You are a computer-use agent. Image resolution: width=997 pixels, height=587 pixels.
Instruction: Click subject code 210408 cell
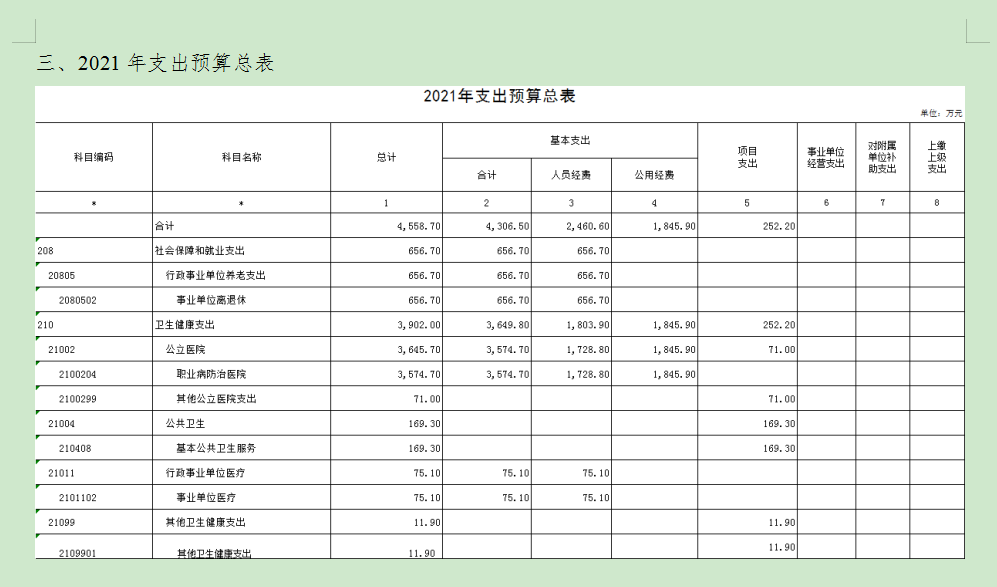(78, 448)
